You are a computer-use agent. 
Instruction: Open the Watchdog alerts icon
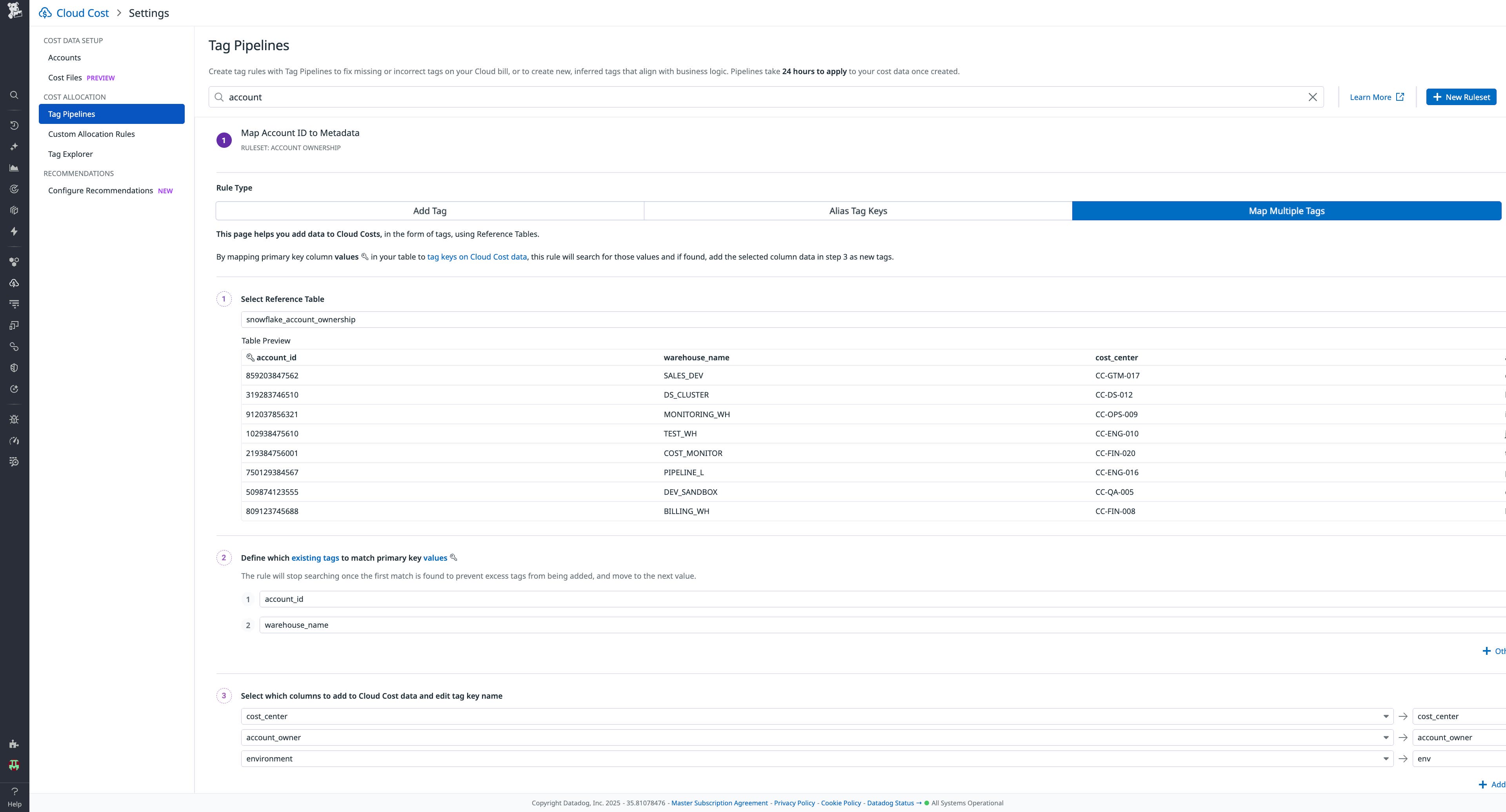click(13, 188)
